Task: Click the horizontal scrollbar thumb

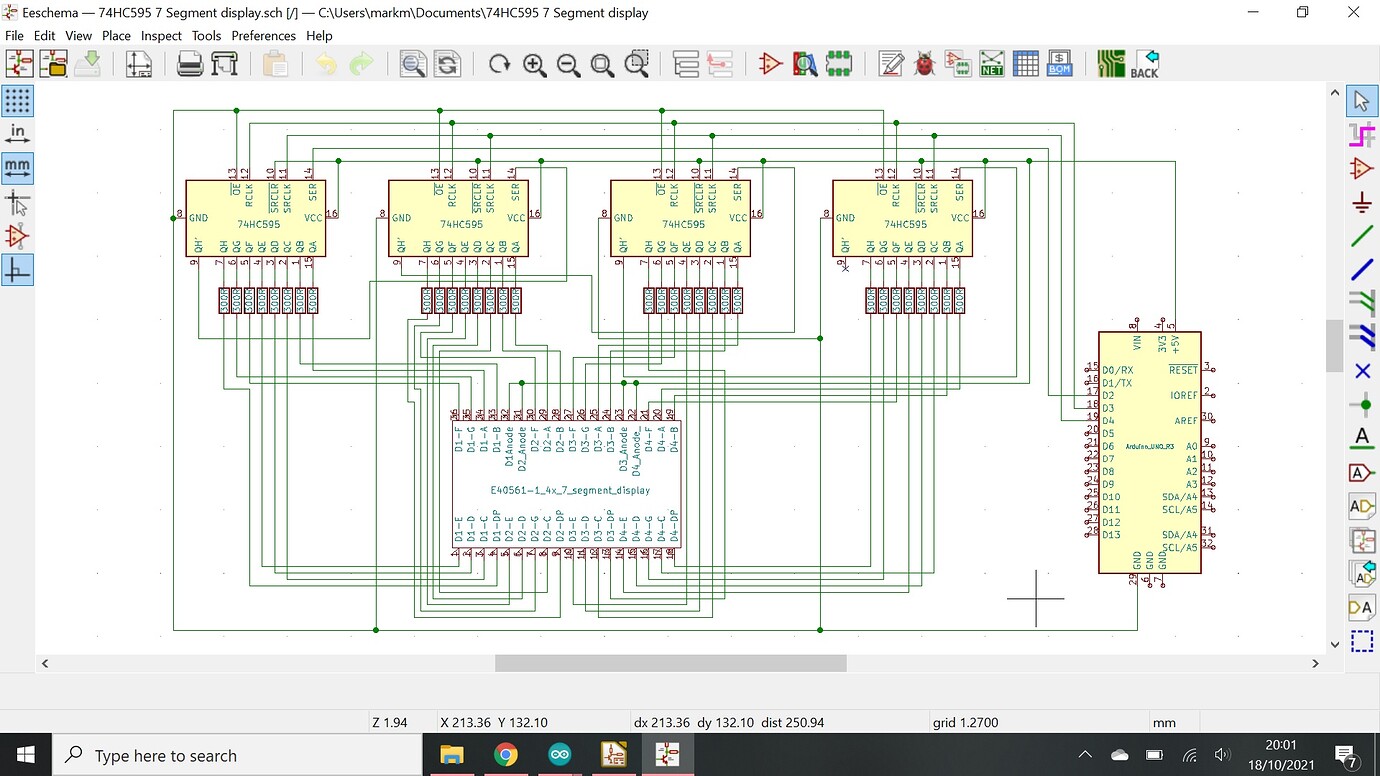Action: (x=670, y=663)
